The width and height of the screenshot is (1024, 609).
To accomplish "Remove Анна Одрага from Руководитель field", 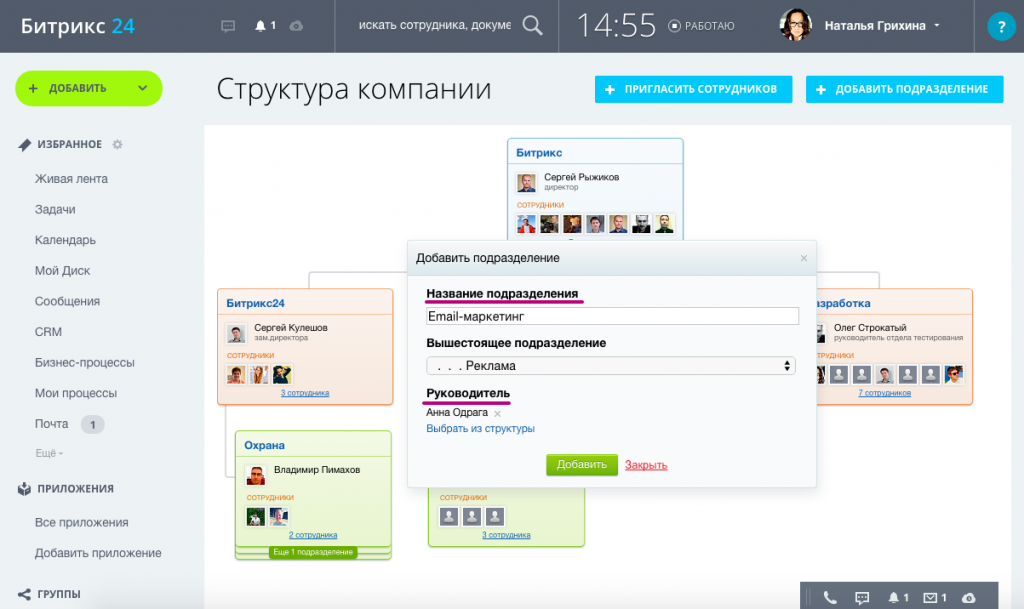I will pyautogui.click(x=498, y=413).
